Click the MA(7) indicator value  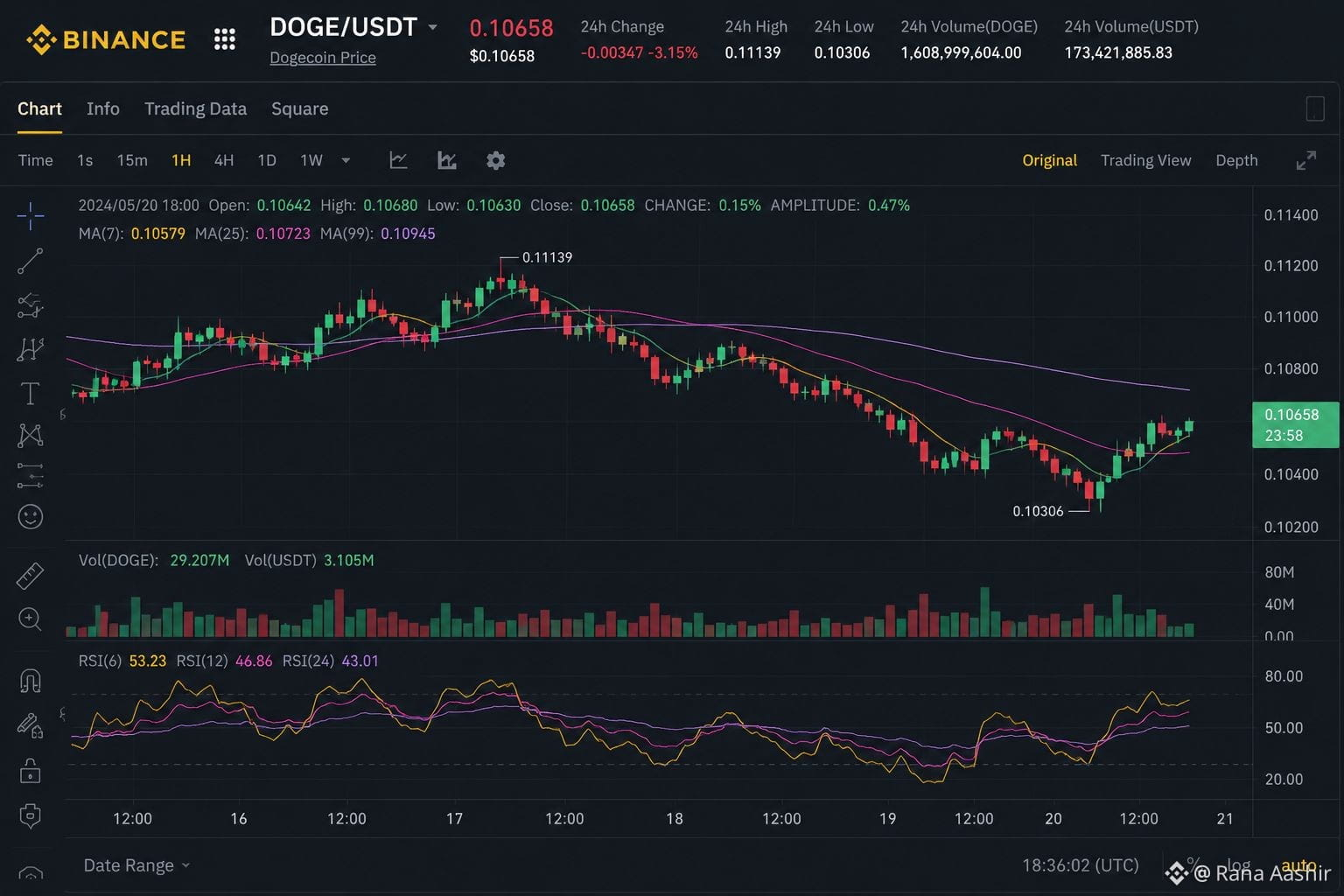tap(158, 234)
